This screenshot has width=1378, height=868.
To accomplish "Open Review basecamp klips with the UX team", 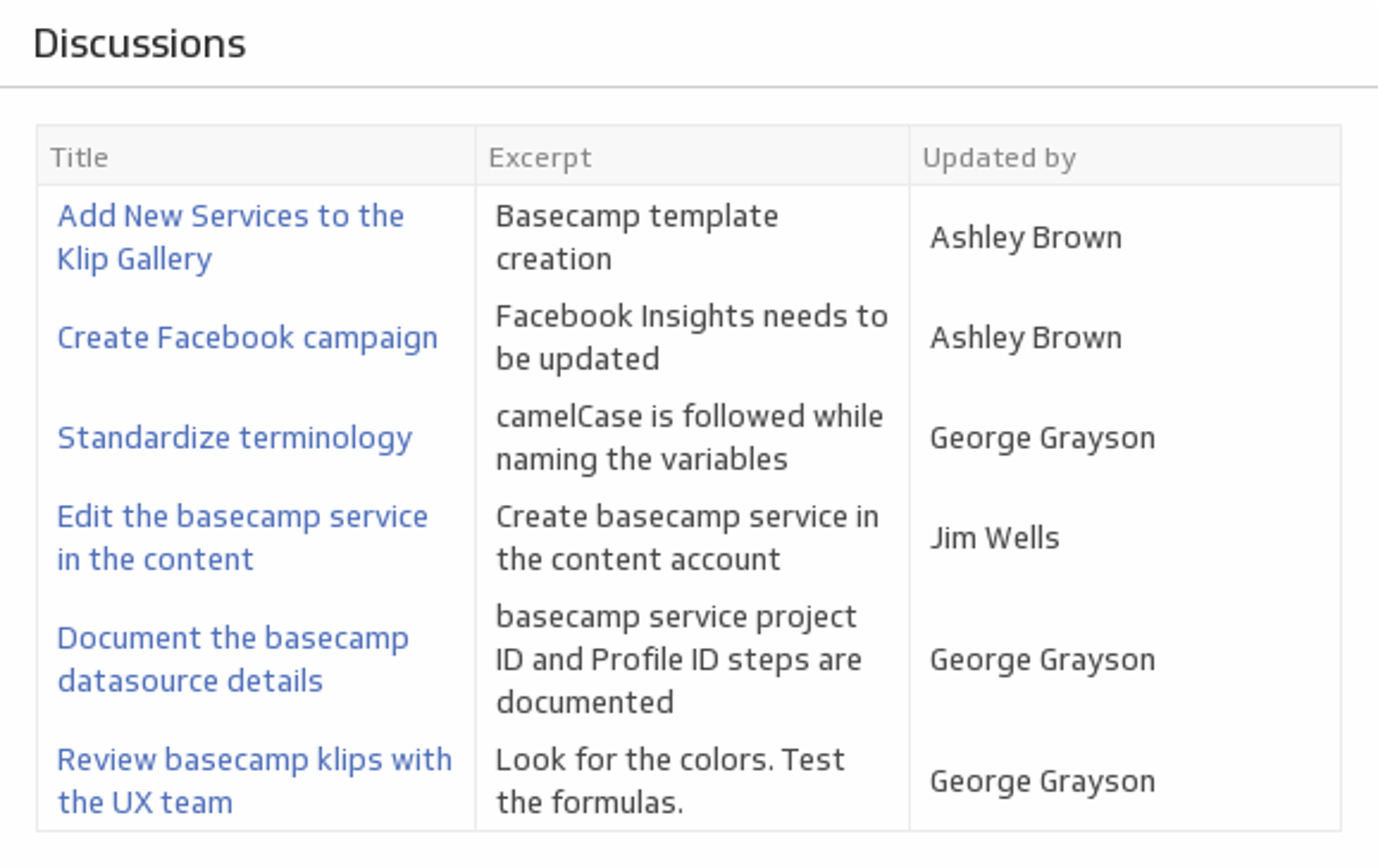I will 253,780.
